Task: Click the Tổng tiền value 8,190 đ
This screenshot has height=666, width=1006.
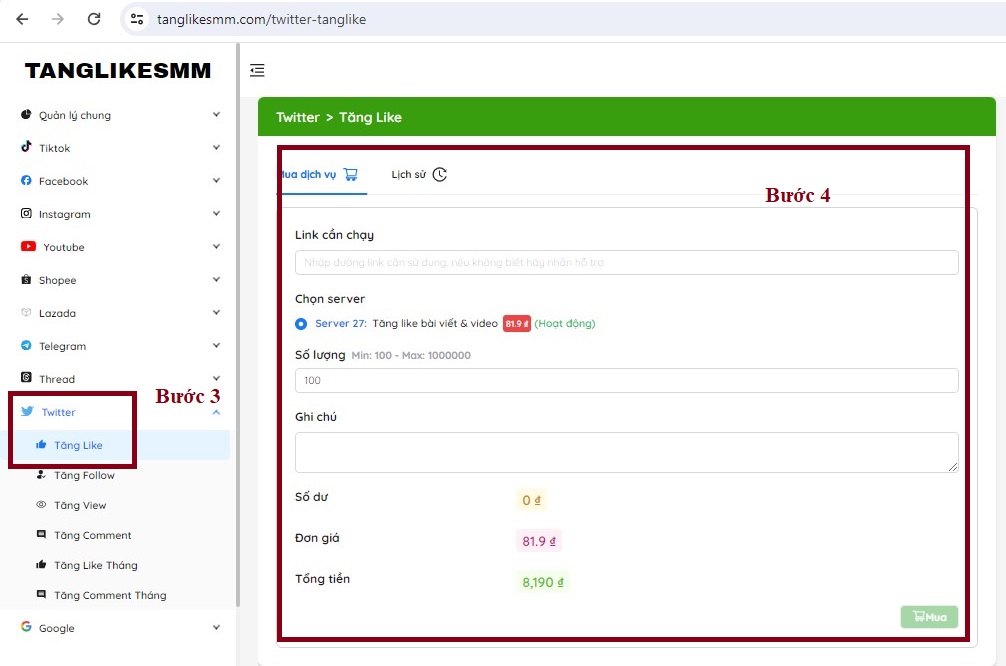Action: 543,582
